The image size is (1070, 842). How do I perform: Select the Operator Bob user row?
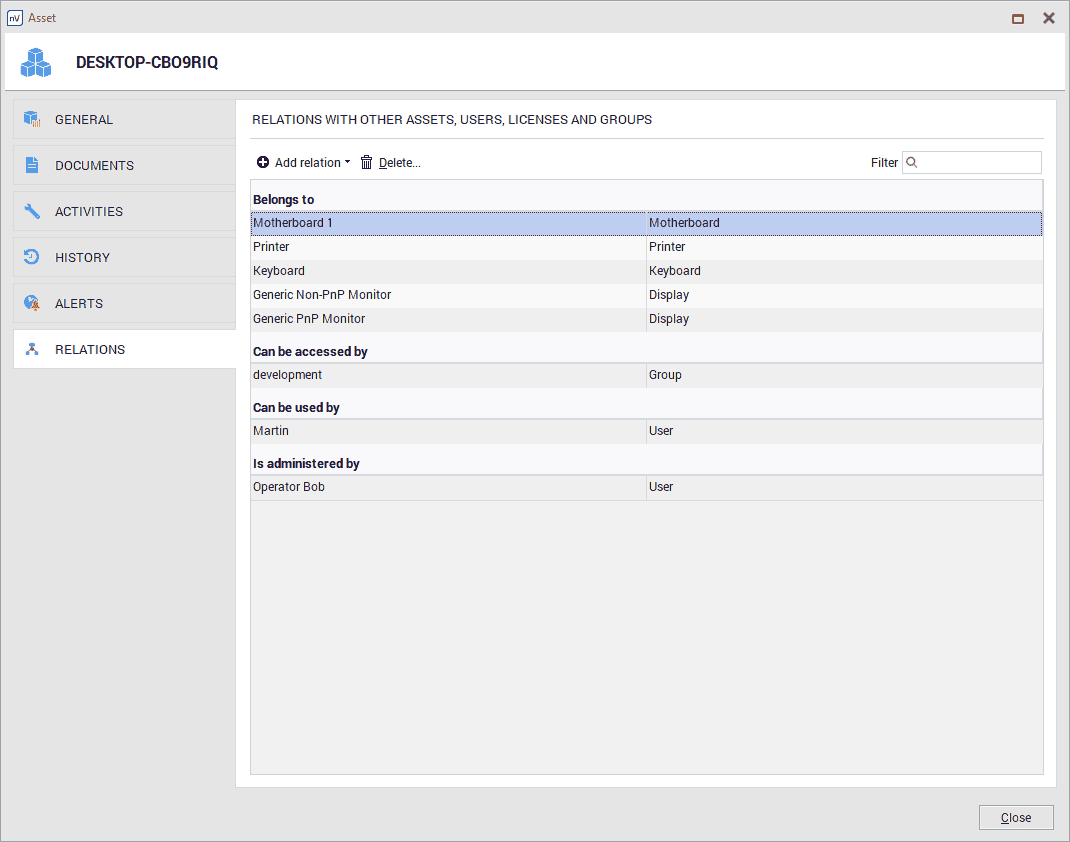[x=447, y=487]
